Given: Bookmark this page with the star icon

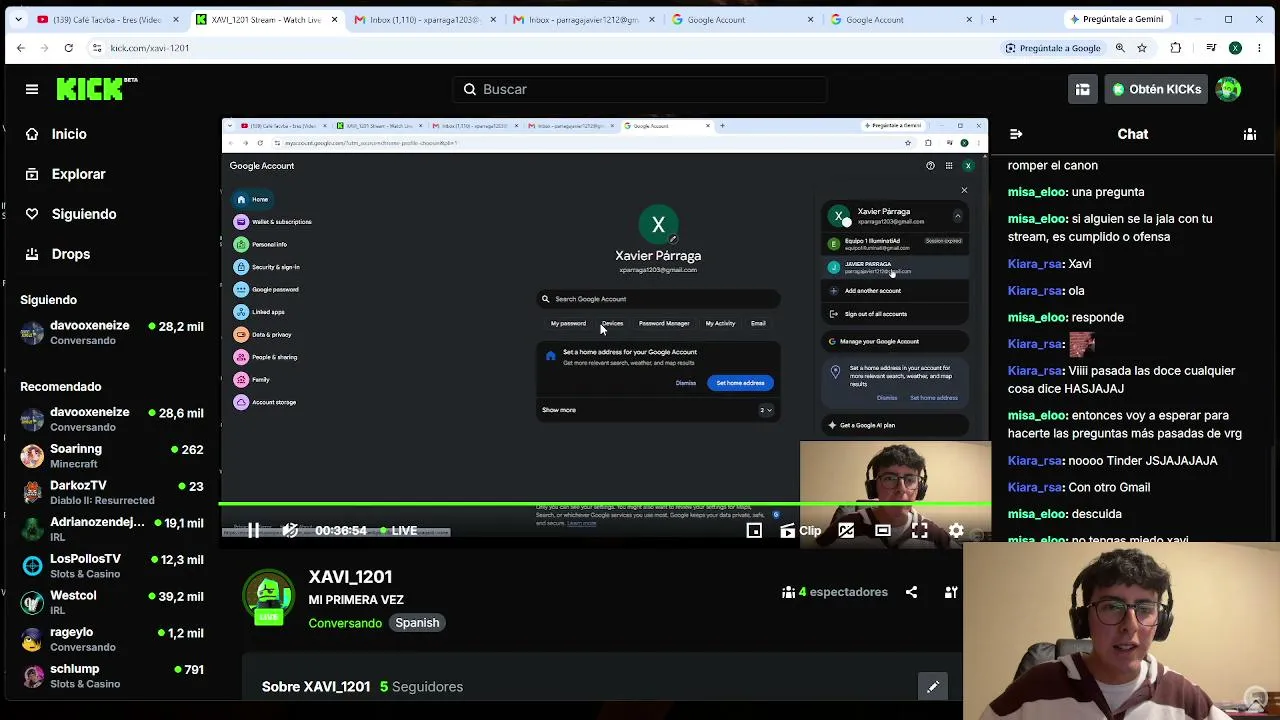Looking at the screenshot, I should click(x=1142, y=48).
